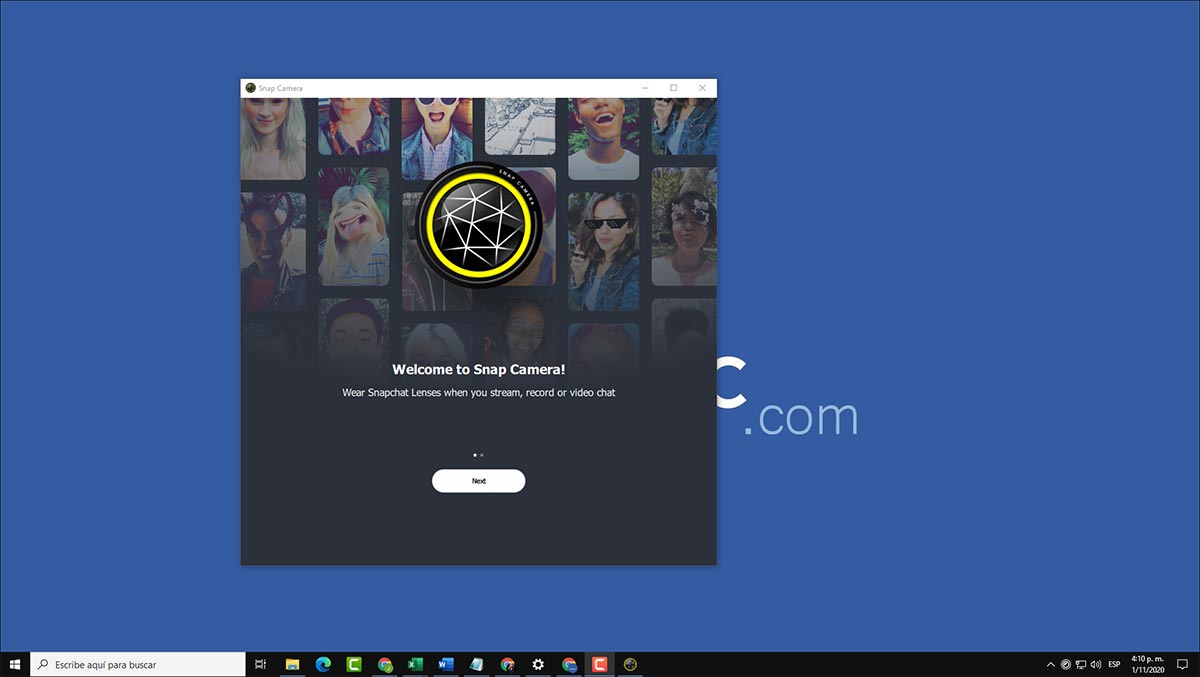Close the Snap Camera window

pos(702,88)
